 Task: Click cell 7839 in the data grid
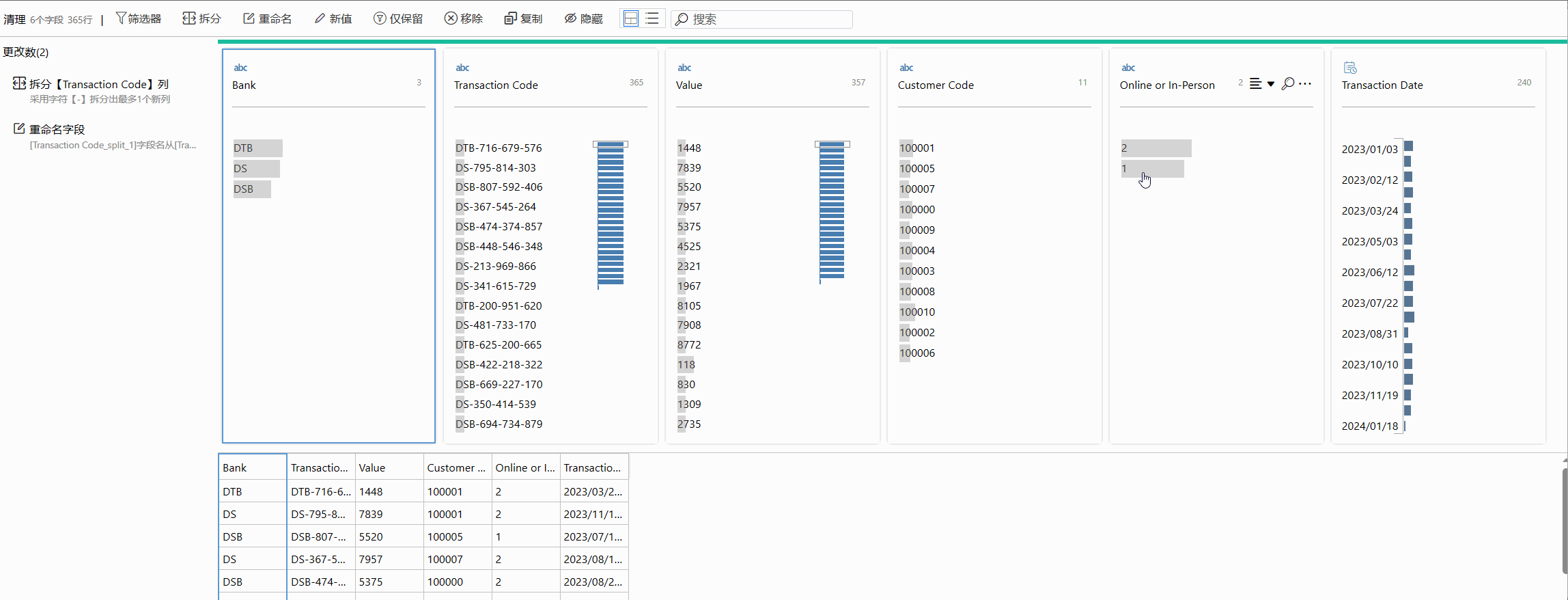click(389, 514)
